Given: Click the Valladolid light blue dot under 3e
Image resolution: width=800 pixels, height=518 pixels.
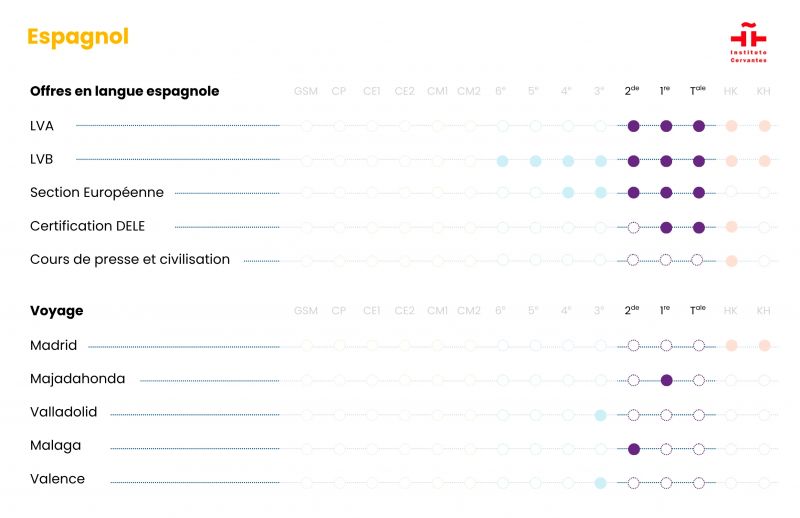Looking at the screenshot, I should (600, 415).
